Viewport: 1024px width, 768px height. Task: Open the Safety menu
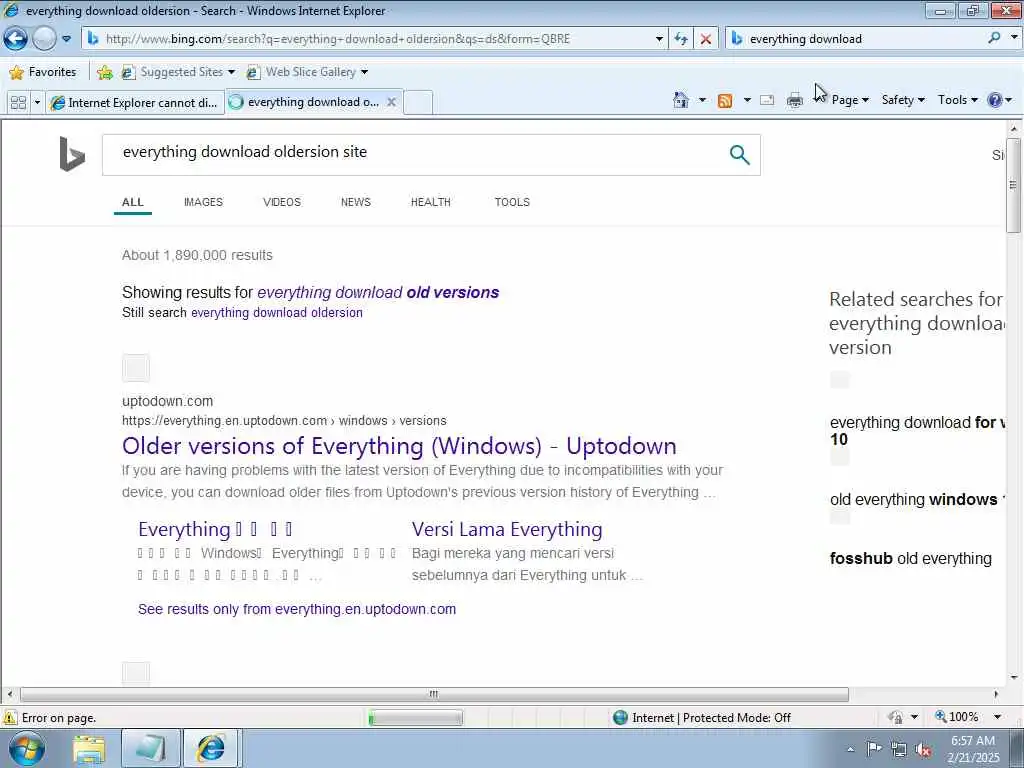point(903,100)
